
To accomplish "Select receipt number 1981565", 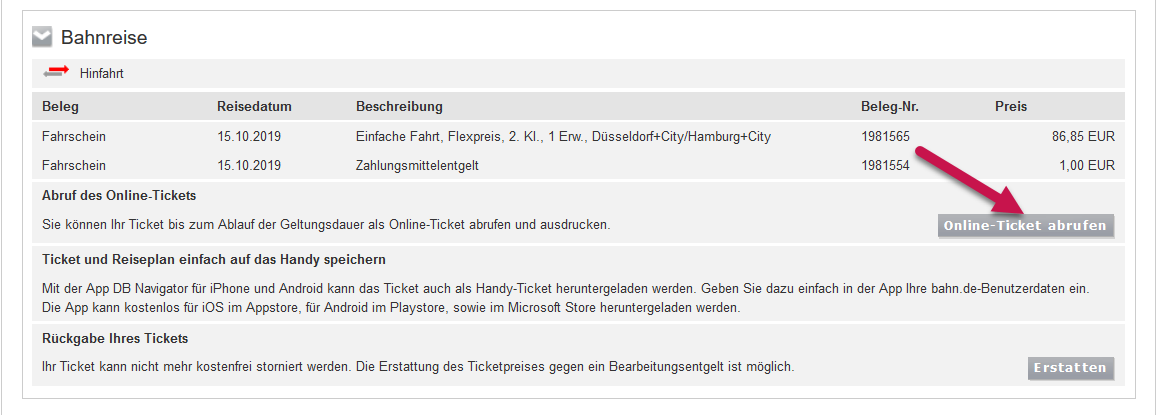I will (x=886, y=136).
